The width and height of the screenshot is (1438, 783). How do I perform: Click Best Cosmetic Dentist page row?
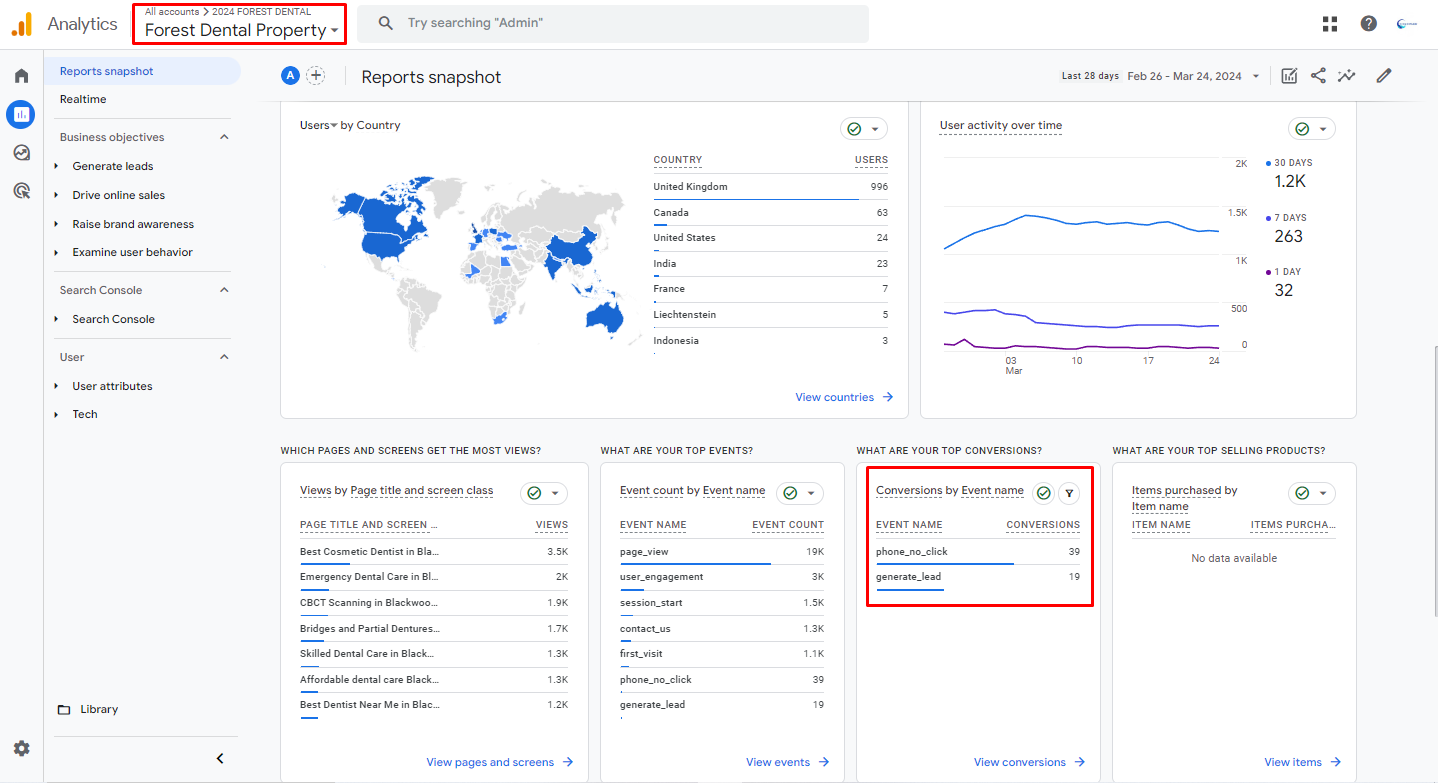click(x=434, y=552)
